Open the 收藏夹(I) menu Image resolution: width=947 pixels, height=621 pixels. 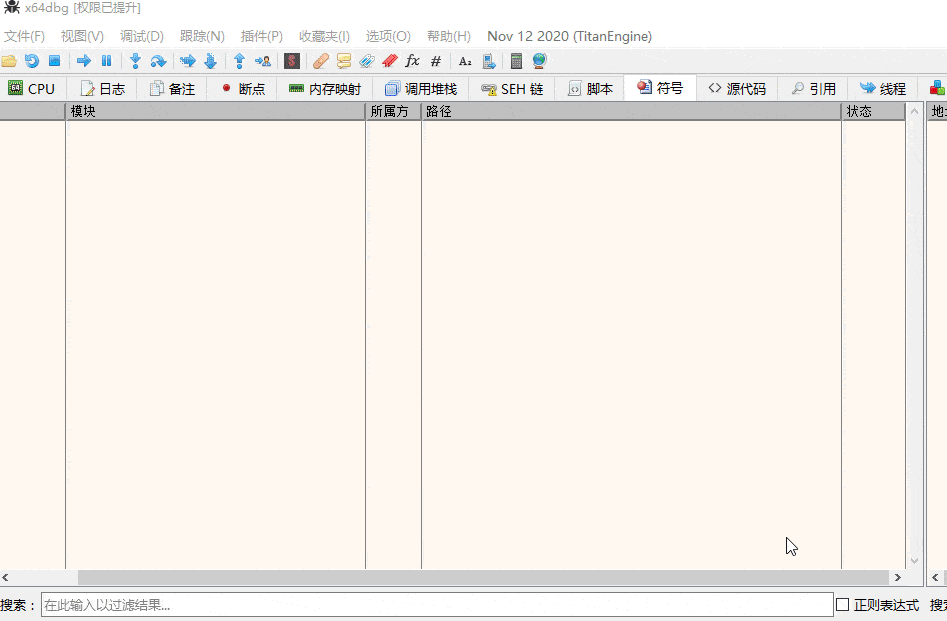click(x=324, y=36)
